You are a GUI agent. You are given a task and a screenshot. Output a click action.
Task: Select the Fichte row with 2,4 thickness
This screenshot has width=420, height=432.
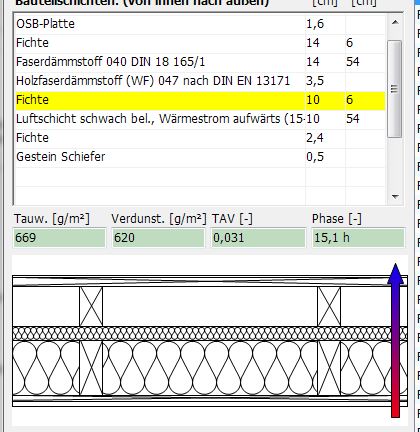coord(200,138)
